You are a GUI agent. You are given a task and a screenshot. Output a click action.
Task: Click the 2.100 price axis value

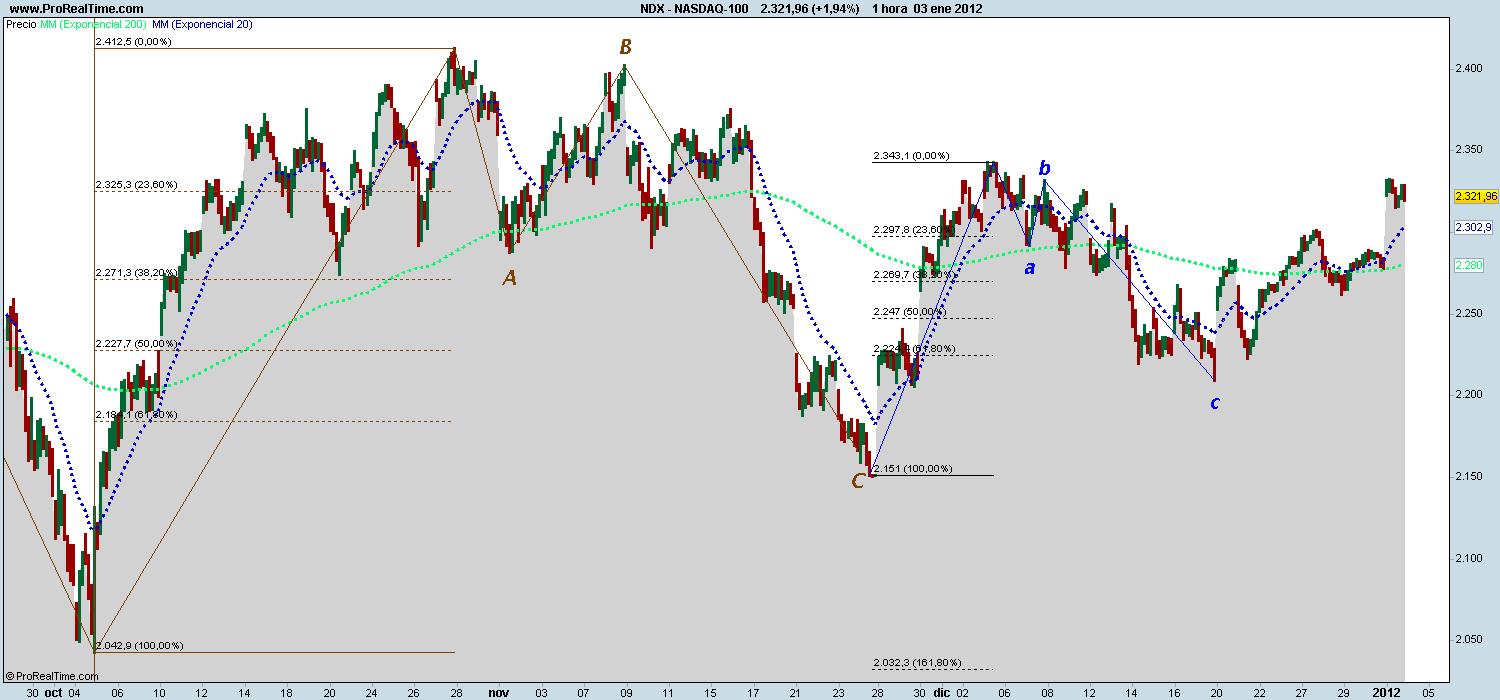point(1470,558)
